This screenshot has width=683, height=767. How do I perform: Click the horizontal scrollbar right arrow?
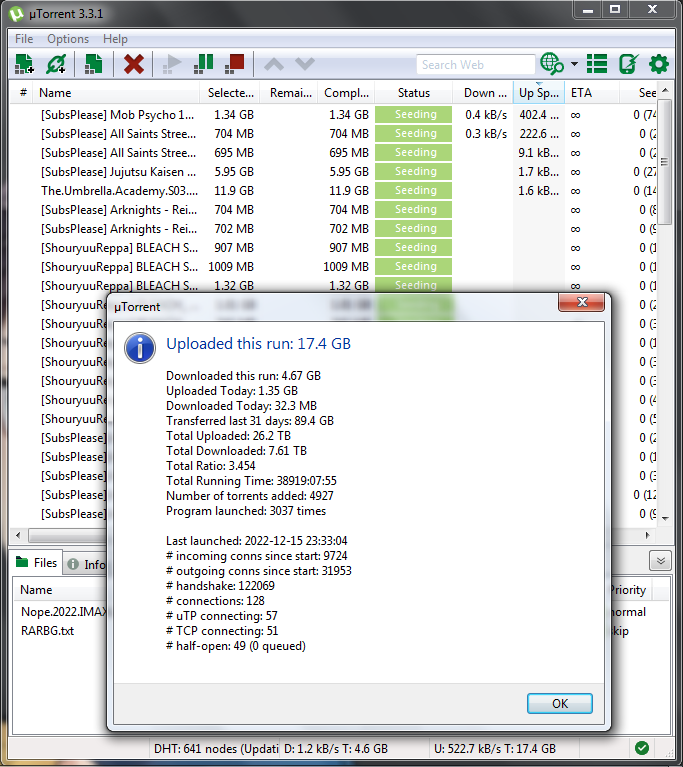648,535
